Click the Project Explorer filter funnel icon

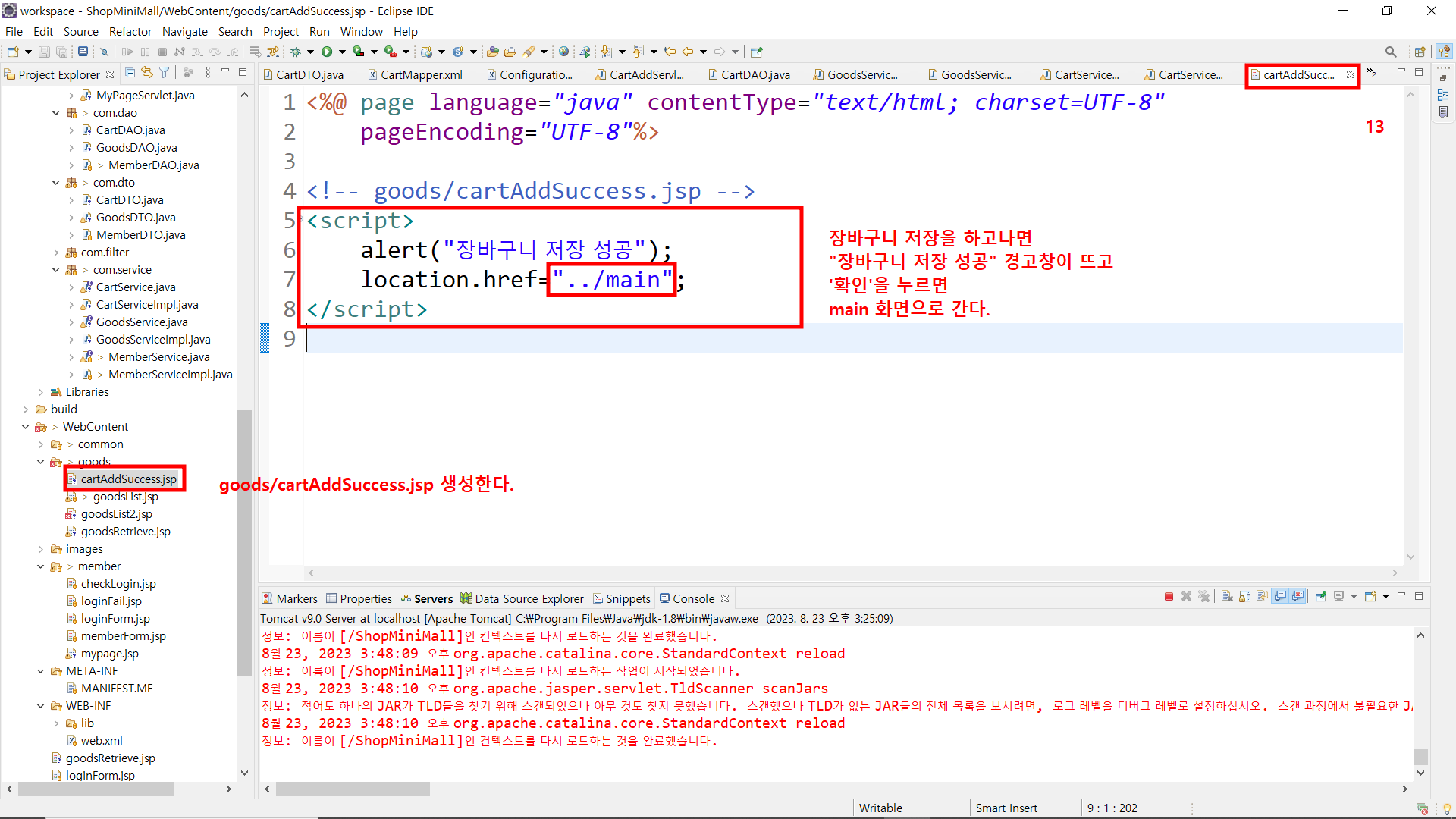click(x=164, y=73)
